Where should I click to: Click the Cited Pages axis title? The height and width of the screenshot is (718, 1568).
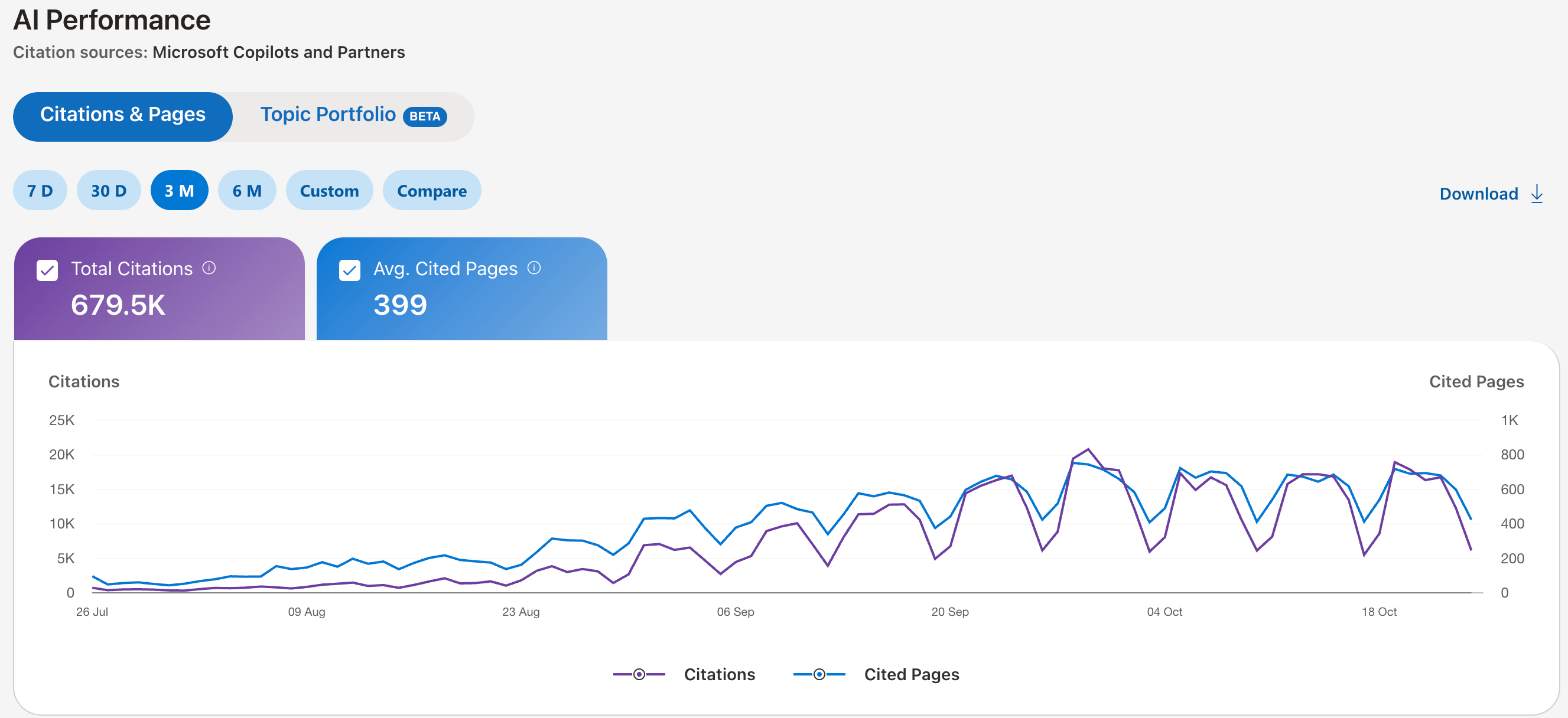tap(1477, 382)
